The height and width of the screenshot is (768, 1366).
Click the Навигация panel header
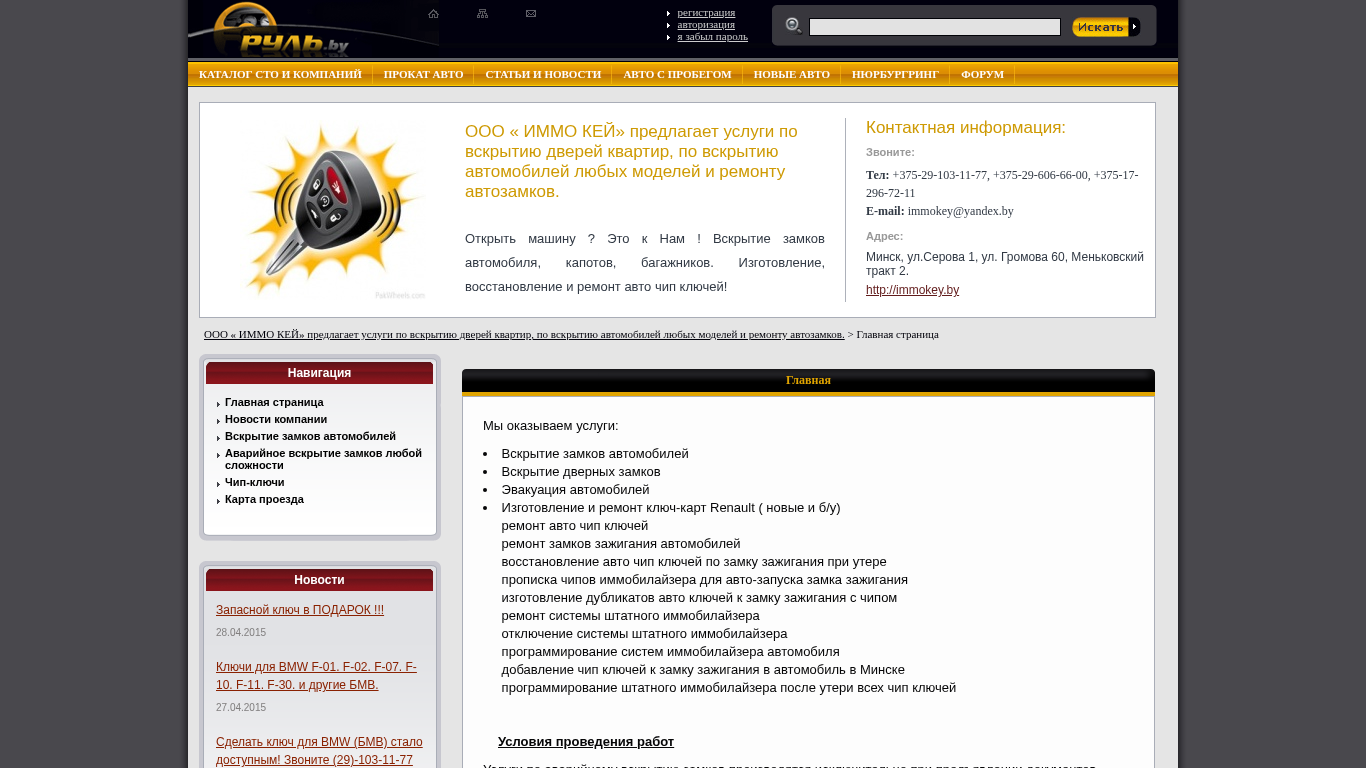(x=320, y=373)
